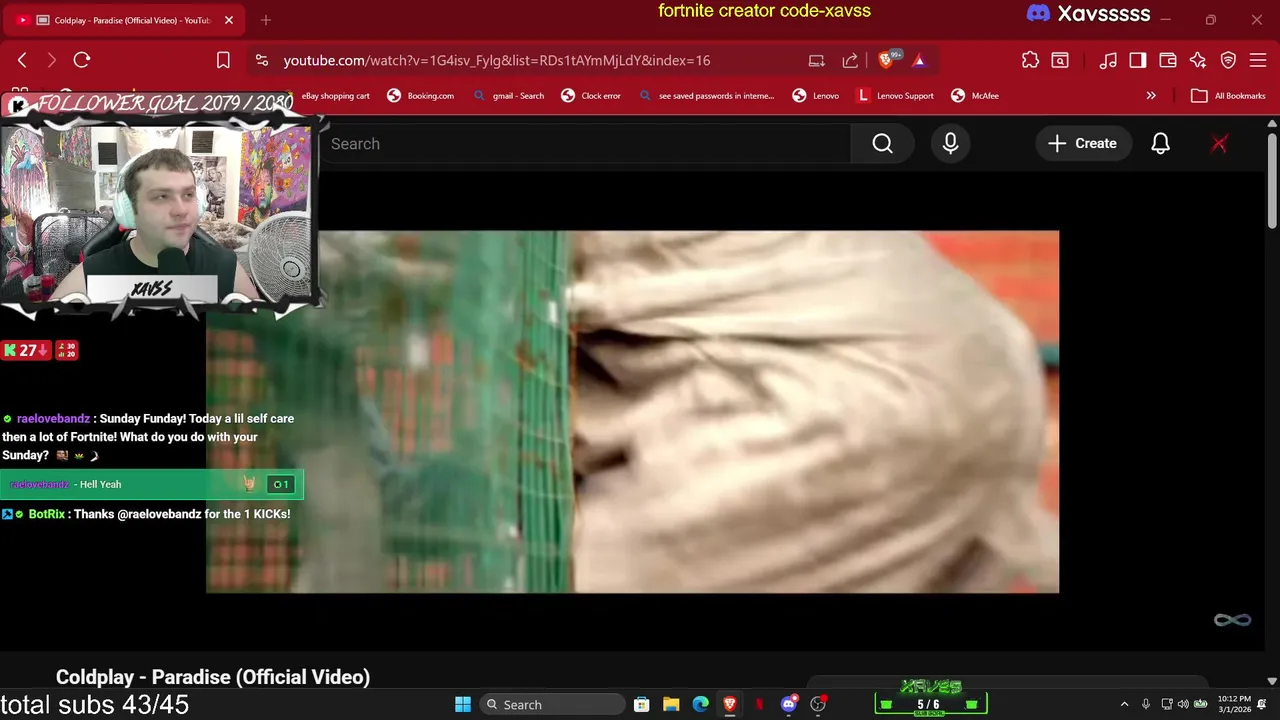The image size is (1280, 720).
Task: Go back to the previous page
Action: click(x=22, y=60)
